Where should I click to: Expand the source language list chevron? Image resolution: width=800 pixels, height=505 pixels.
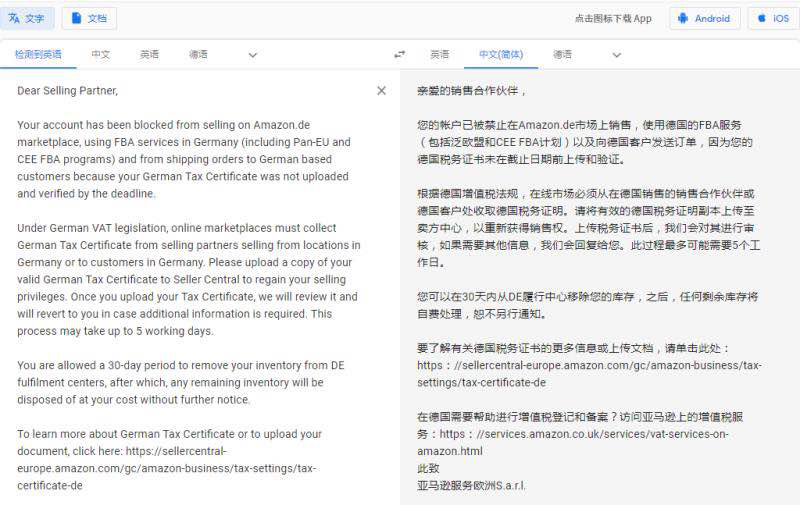(252, 55)
